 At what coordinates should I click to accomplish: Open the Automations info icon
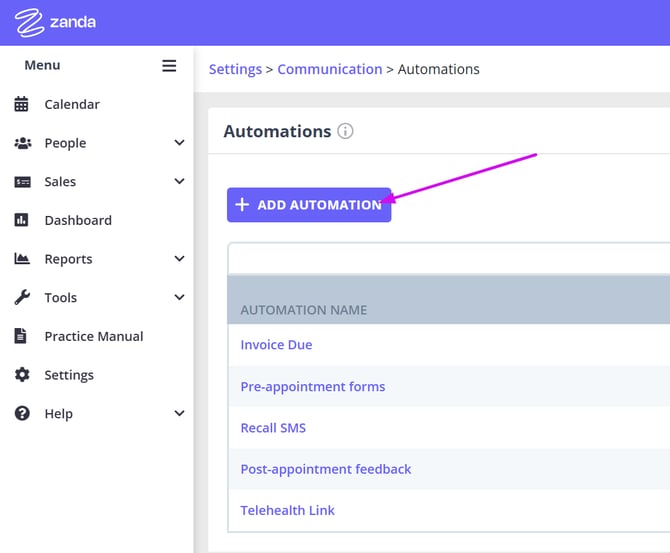pyautogui.click(x=345, y=131)
